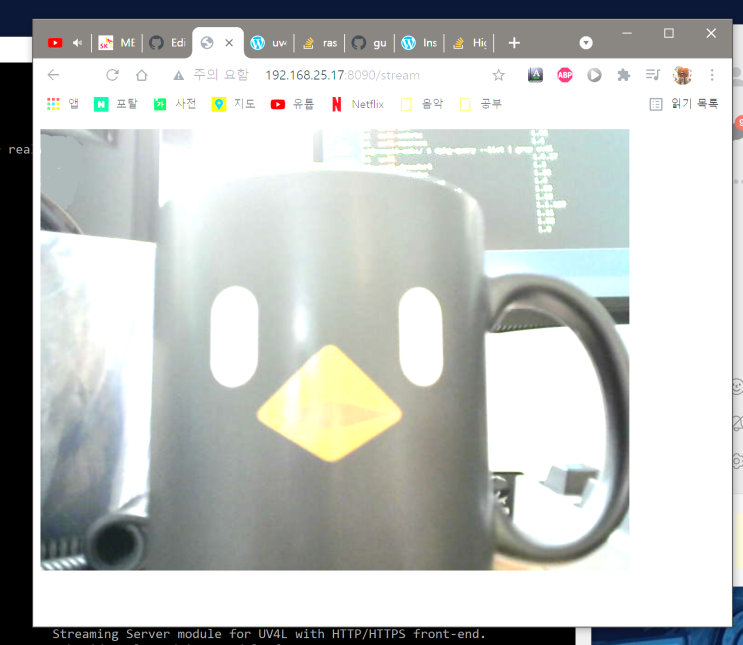
Task: Open the Extensions puzzle icon
Action: point(624,75)
